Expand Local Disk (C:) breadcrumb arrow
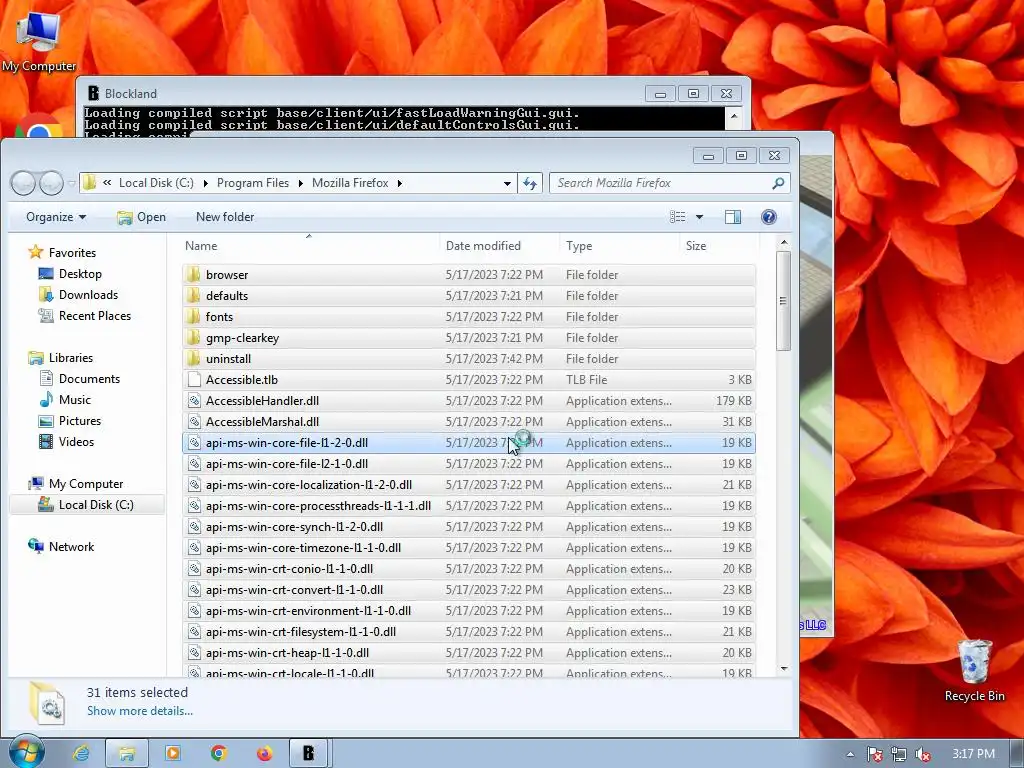The height and width of the screenshot is (768, 1024). tap(205, 184)
